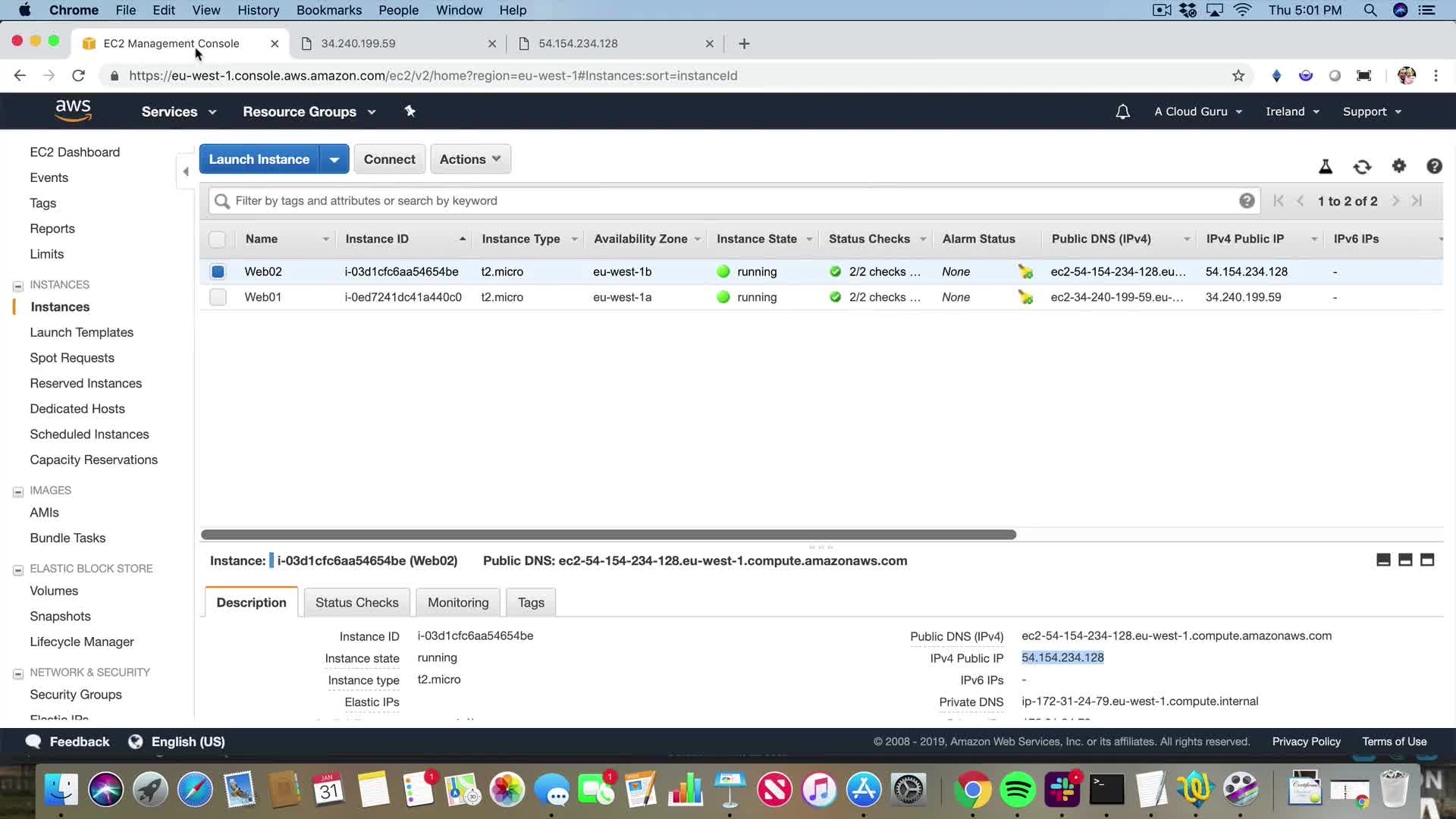Click the pin shortcut icon in navbar
Screen dimensions: 1456x819
coord(410,111)
